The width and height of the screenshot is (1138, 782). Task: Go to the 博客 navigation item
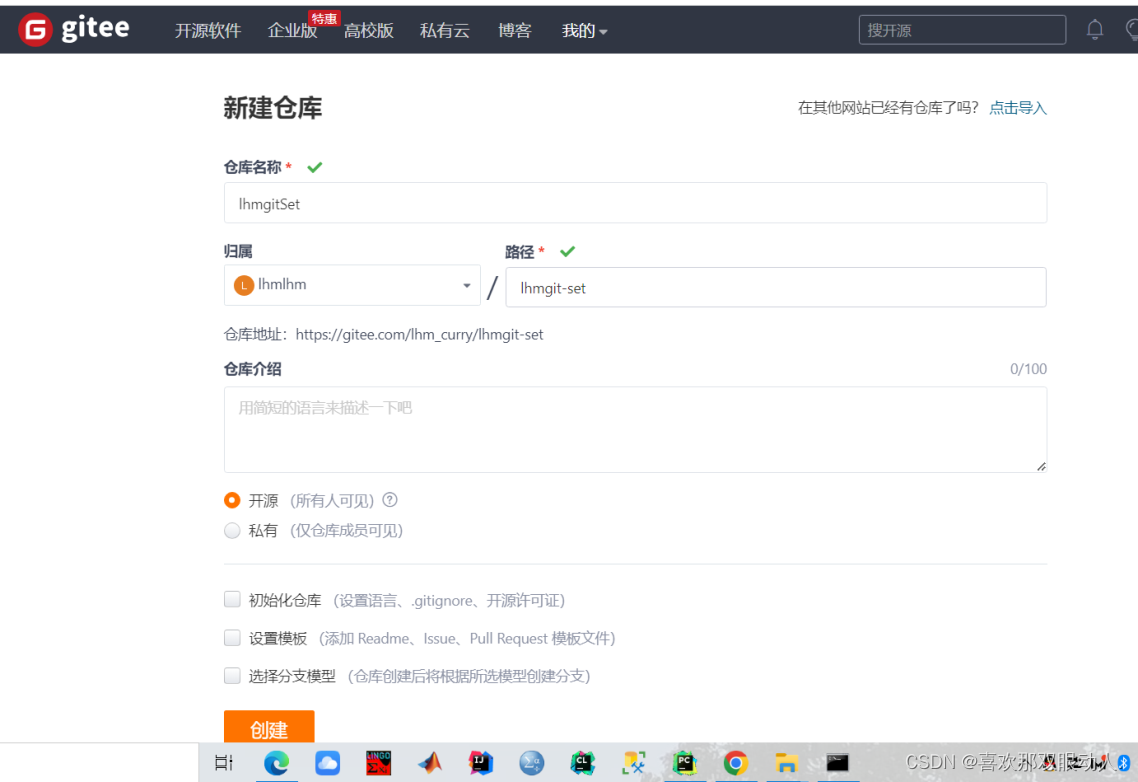tap(514, 30)
